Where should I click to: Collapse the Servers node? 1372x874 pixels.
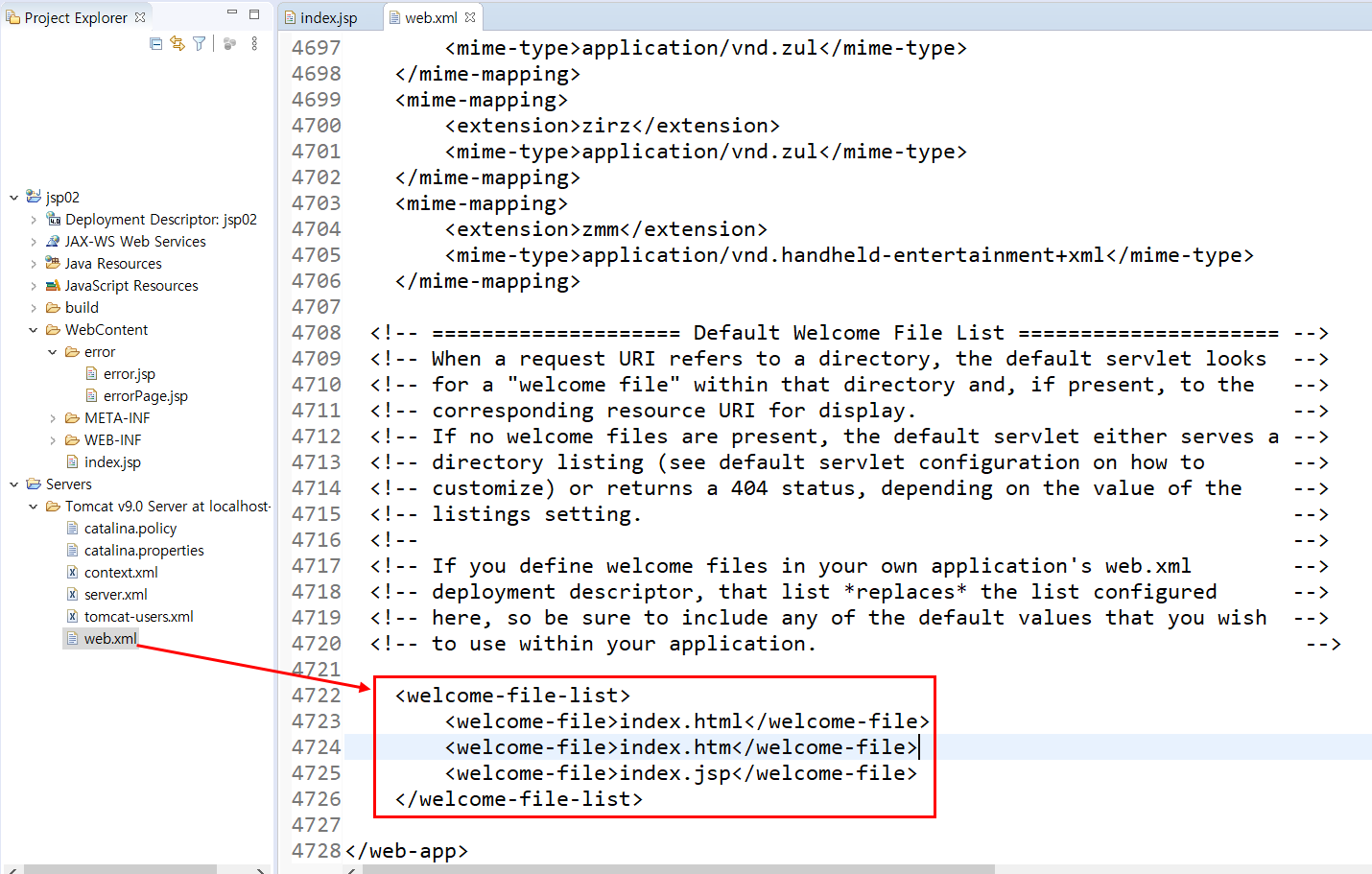pos(13,484)
